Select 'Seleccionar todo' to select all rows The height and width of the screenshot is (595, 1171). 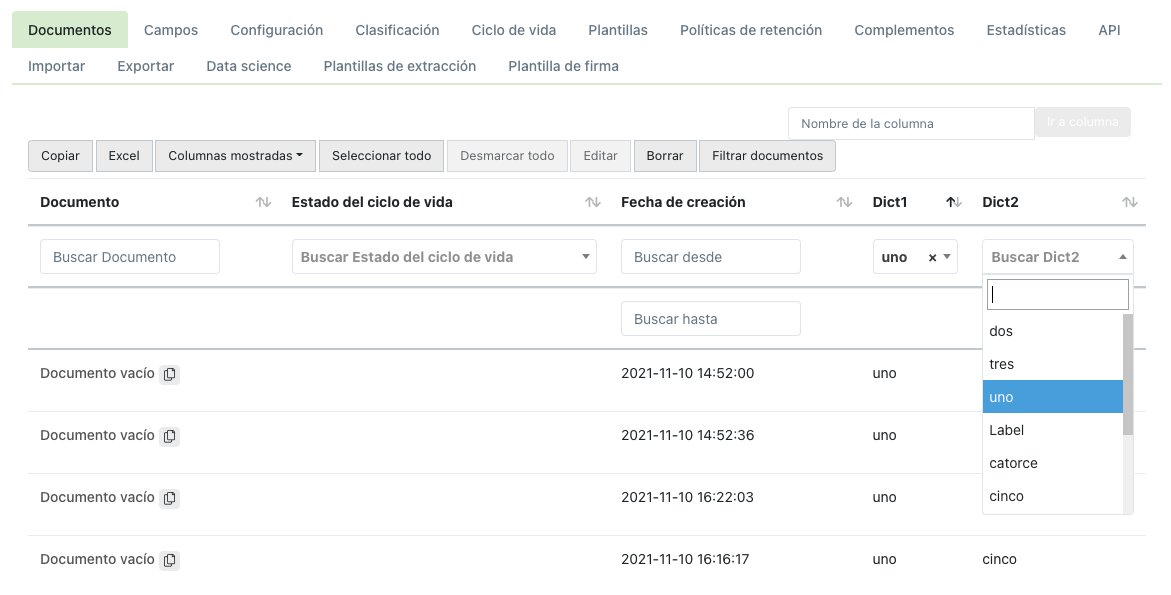pyautogui.click(x=380, y=155)
